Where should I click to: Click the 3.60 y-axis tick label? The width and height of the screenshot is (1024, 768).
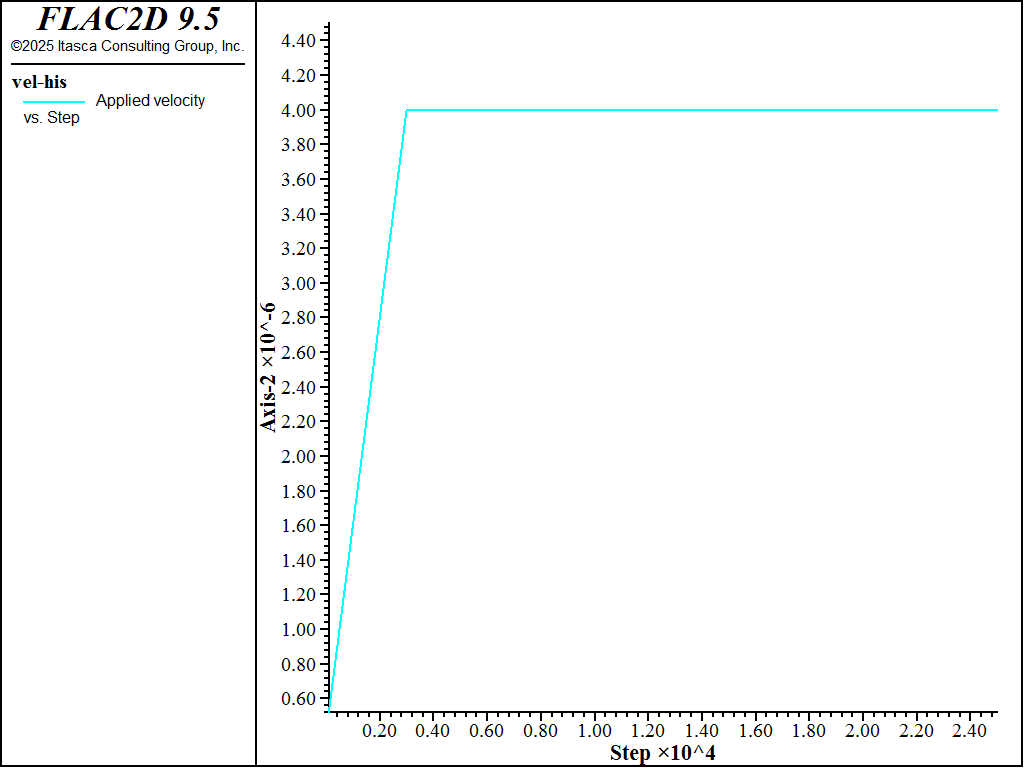pyautogui.click(x=298, y=180)
